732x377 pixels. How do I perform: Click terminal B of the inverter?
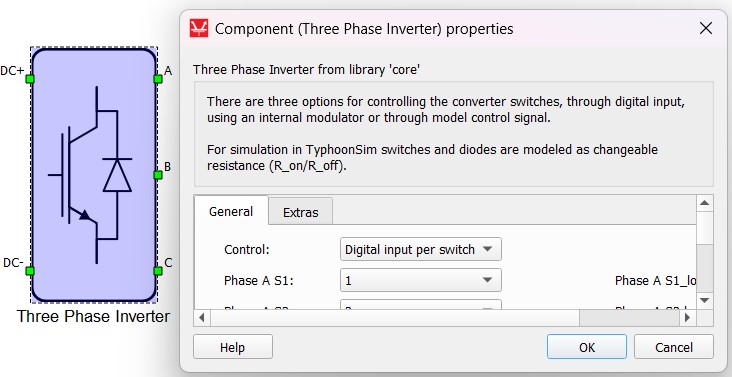pos(158,175)
